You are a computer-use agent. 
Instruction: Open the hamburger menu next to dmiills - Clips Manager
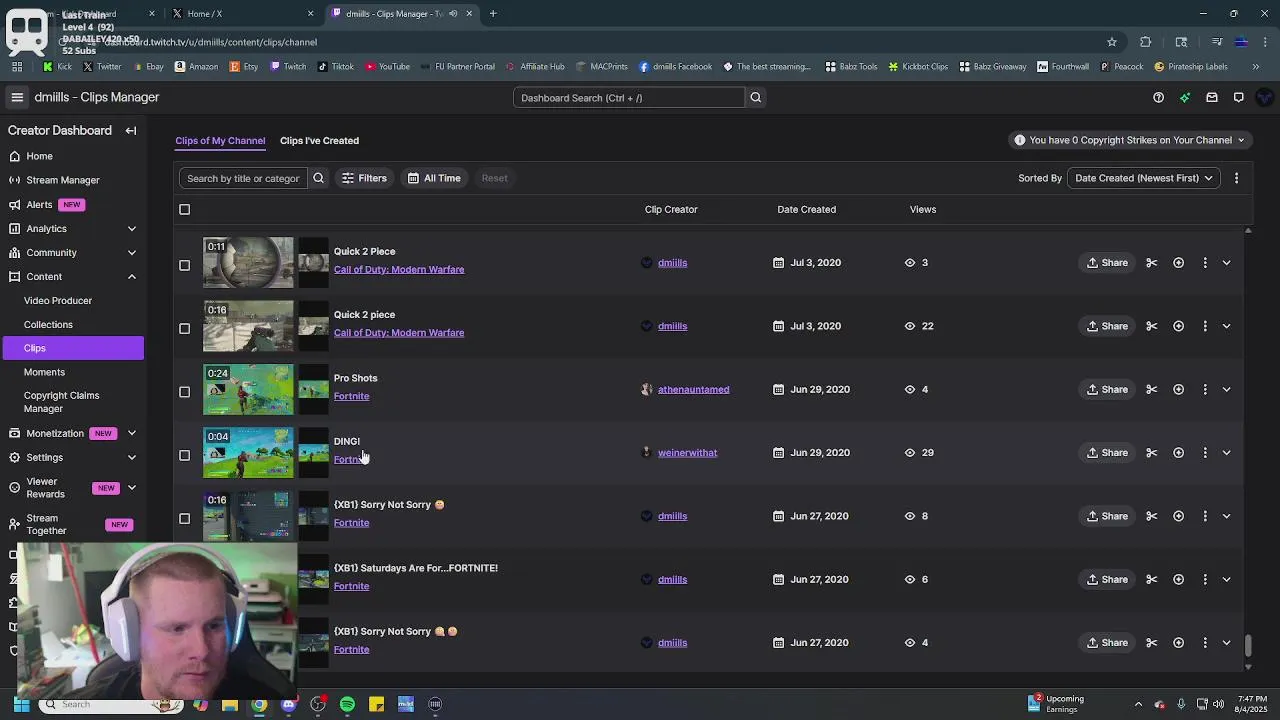pos(17,97)
